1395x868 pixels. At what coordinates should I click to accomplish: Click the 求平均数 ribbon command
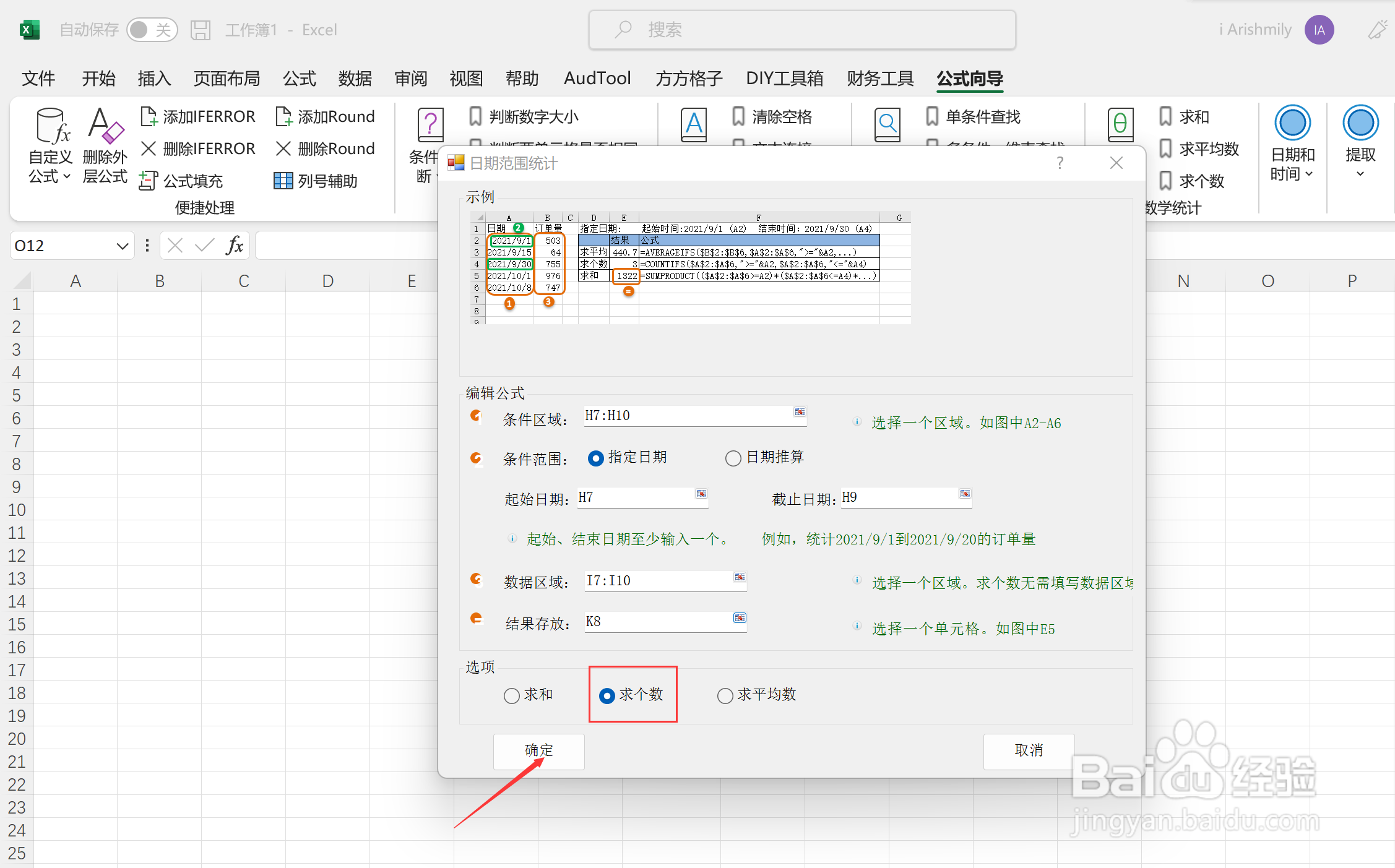pyautogui.click(x=1199, y=148)
